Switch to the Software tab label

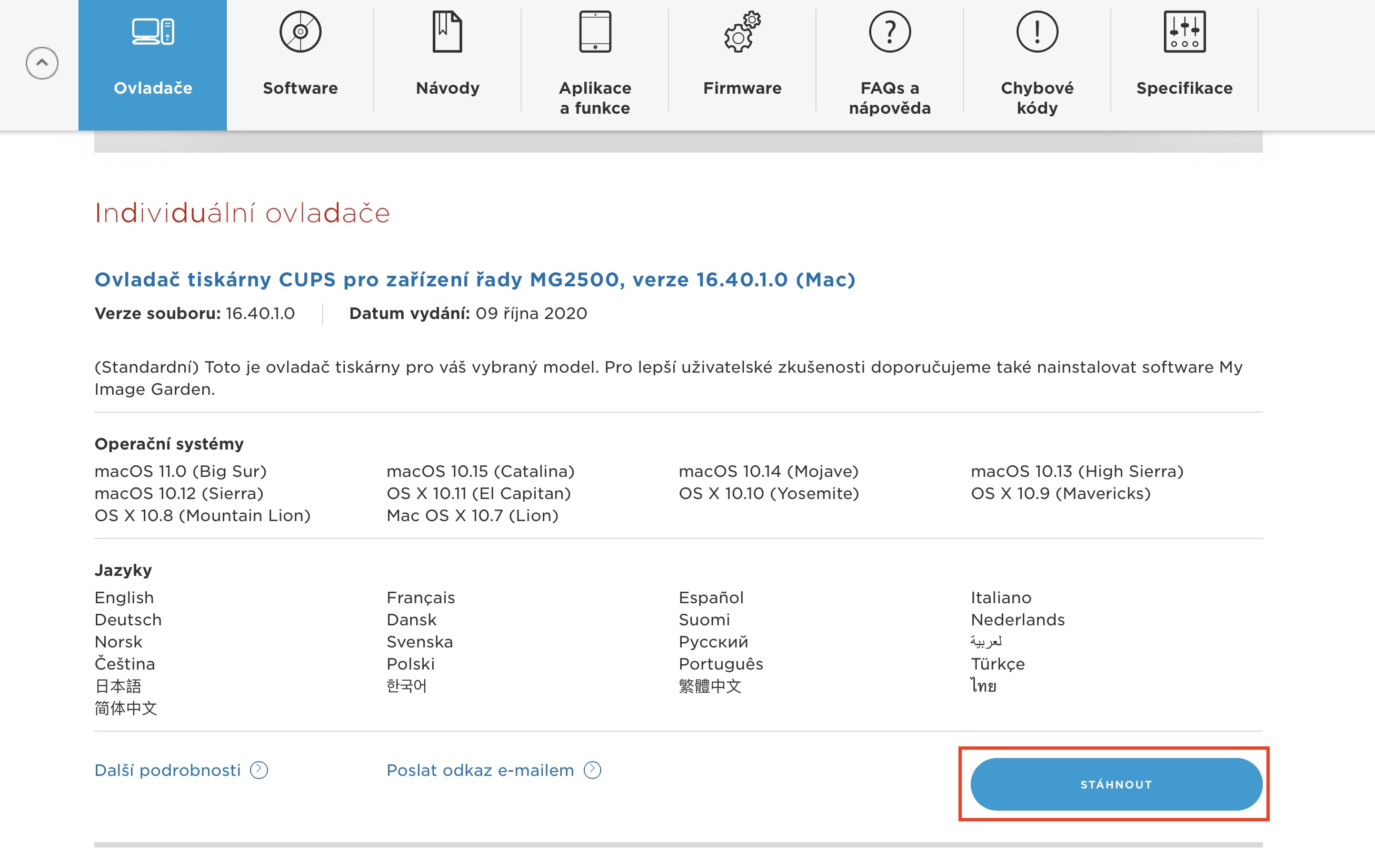(300, 88)
